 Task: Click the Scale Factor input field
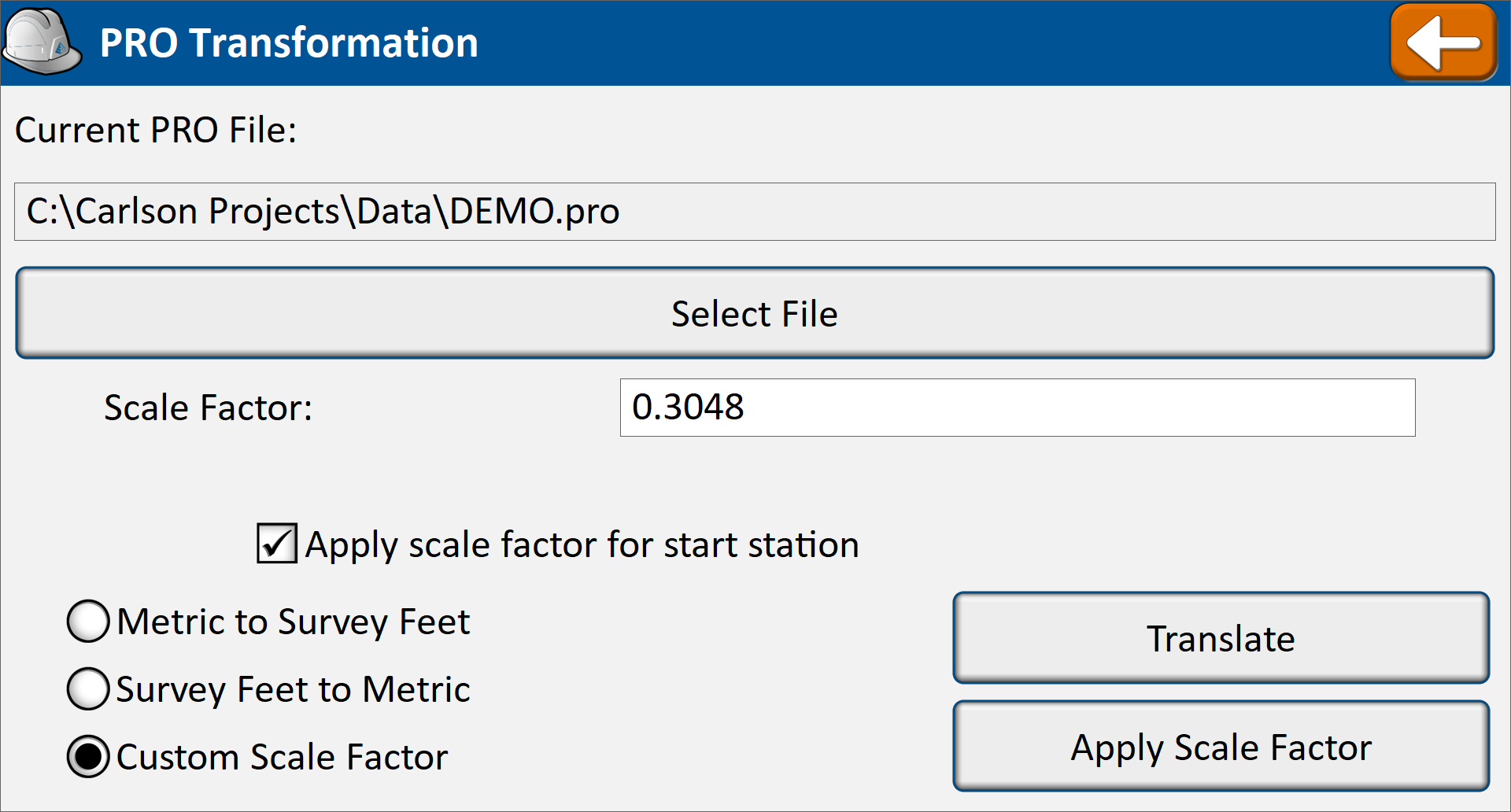tap(1018, 408)
